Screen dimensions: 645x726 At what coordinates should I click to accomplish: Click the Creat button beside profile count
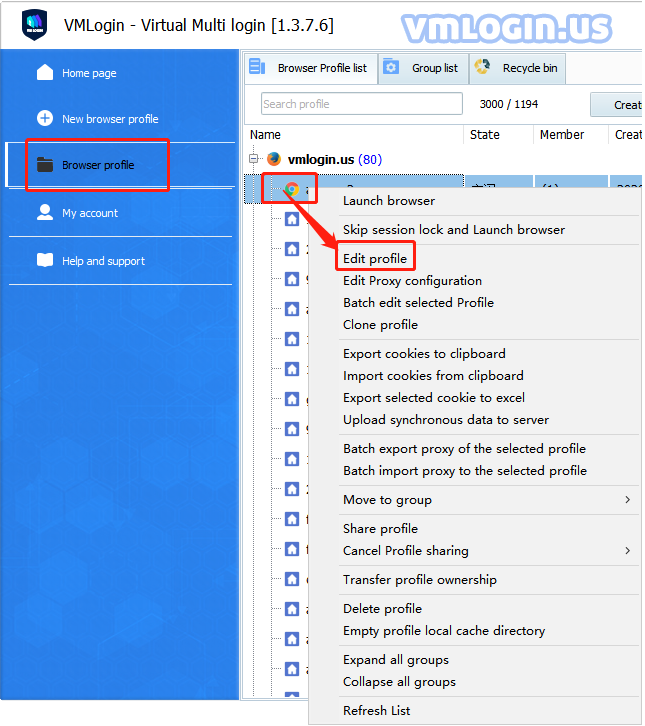coord(617,105)
